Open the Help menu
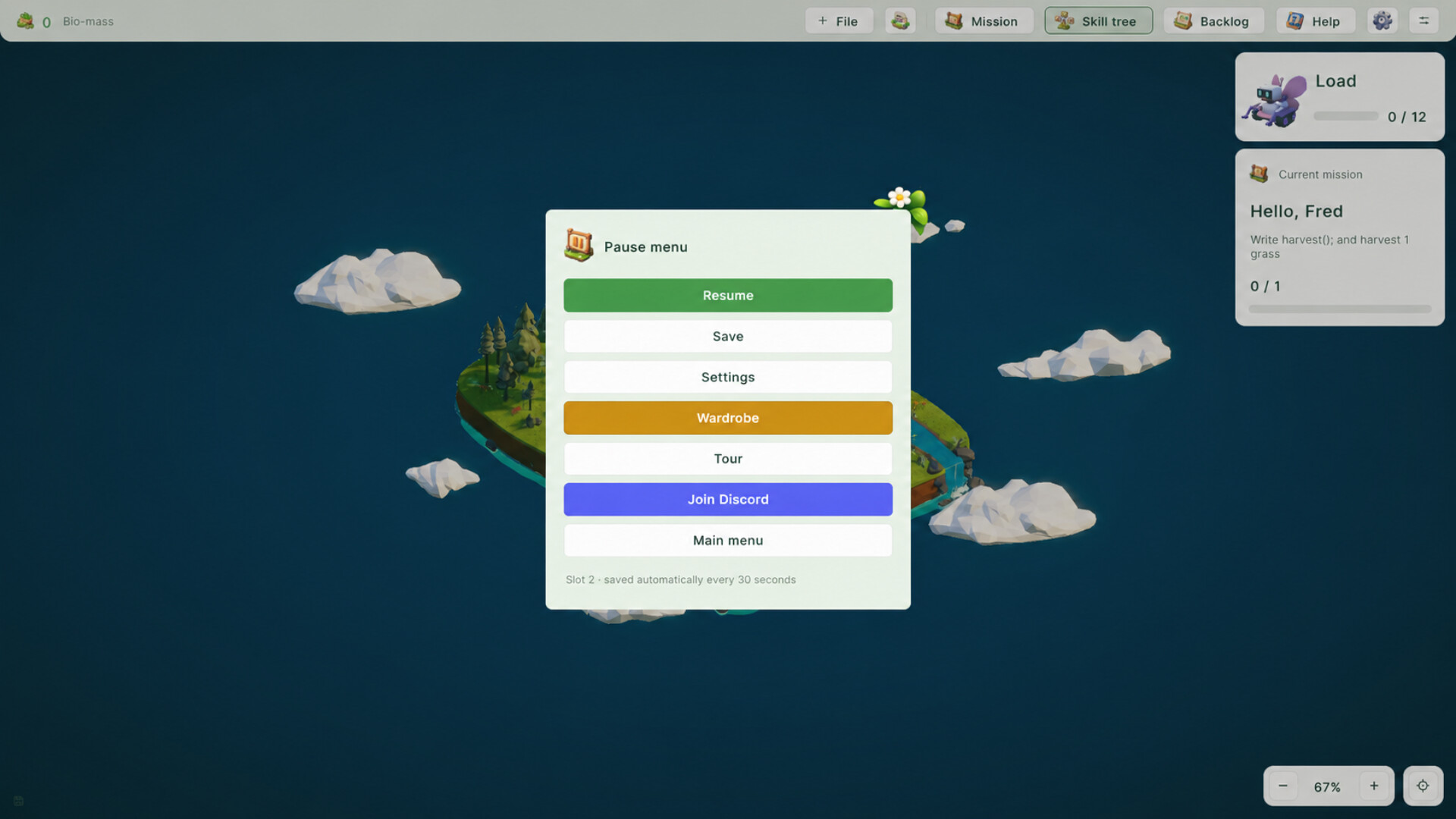 (1315, 21)
